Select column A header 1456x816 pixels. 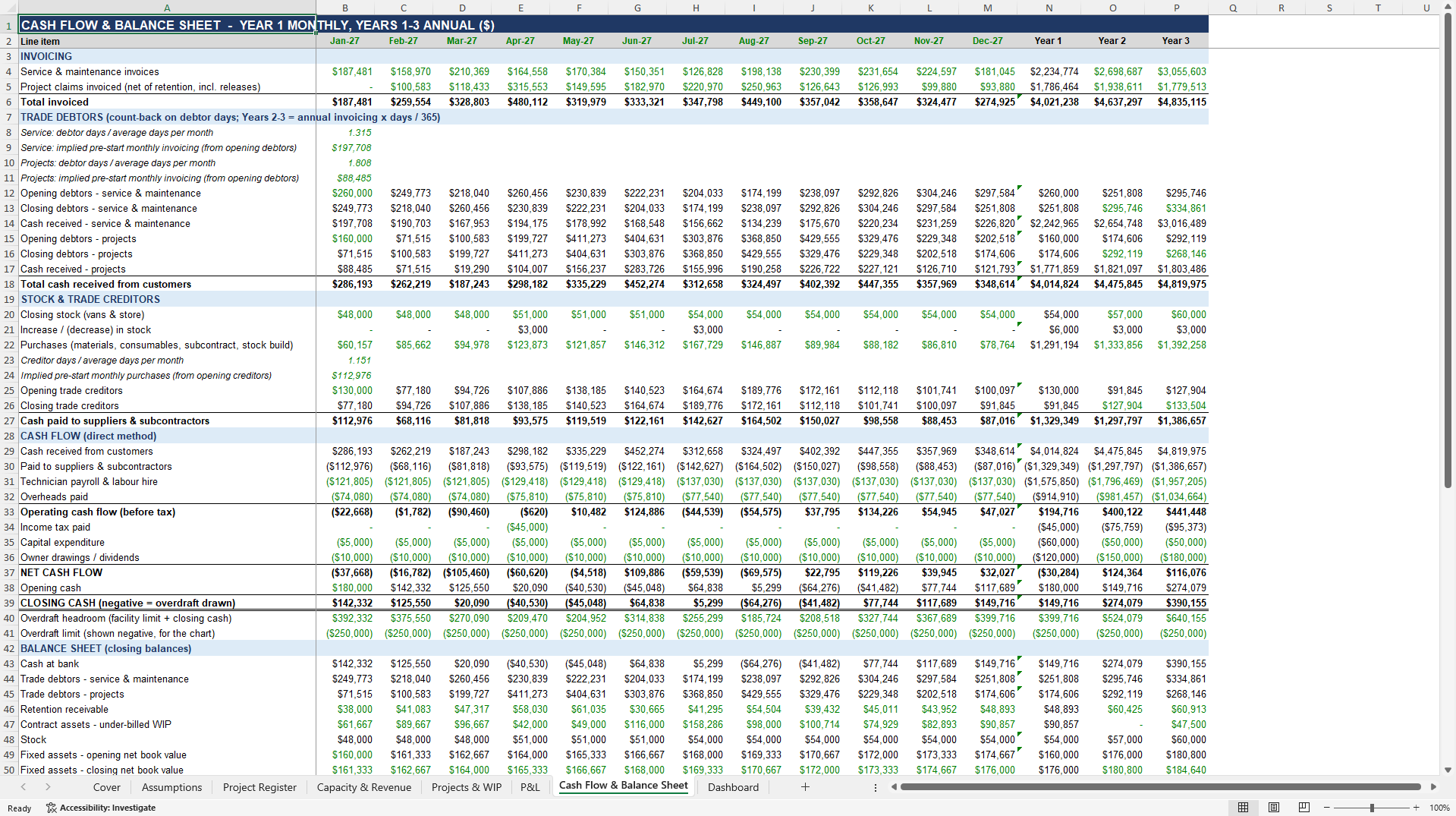click(x=167, y=8)
